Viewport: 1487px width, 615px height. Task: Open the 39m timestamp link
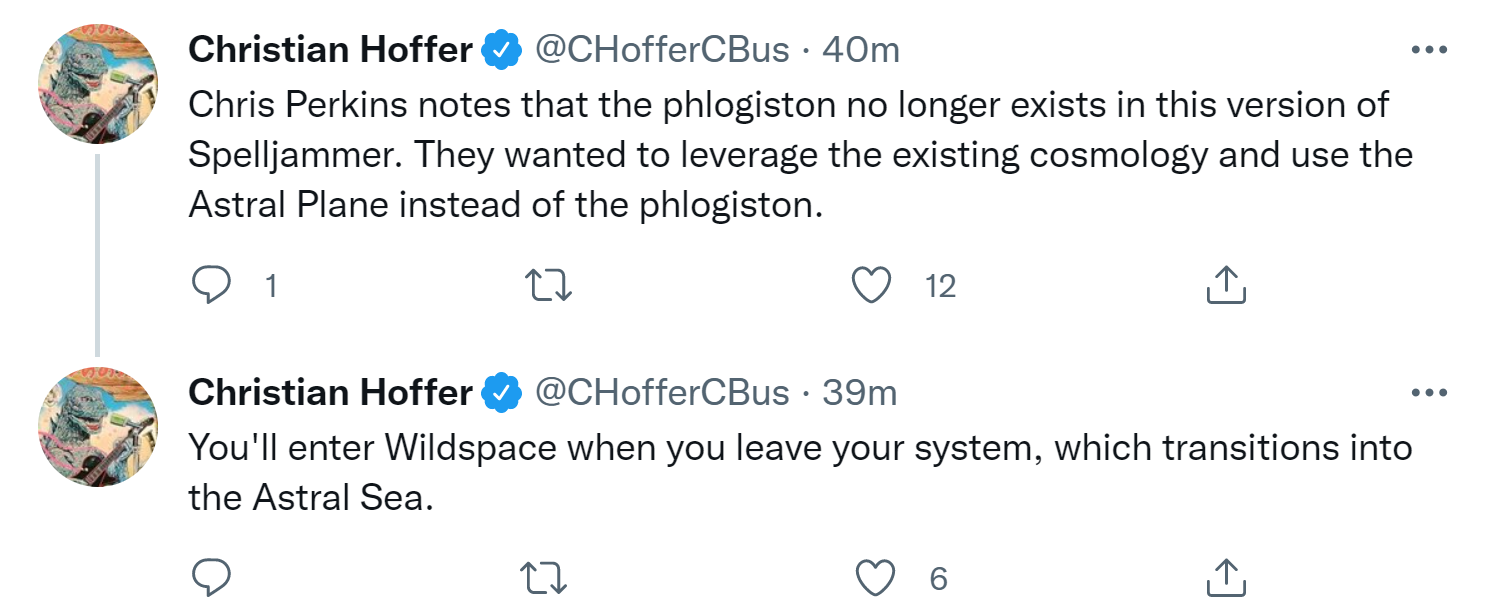(x=860, y=393)
